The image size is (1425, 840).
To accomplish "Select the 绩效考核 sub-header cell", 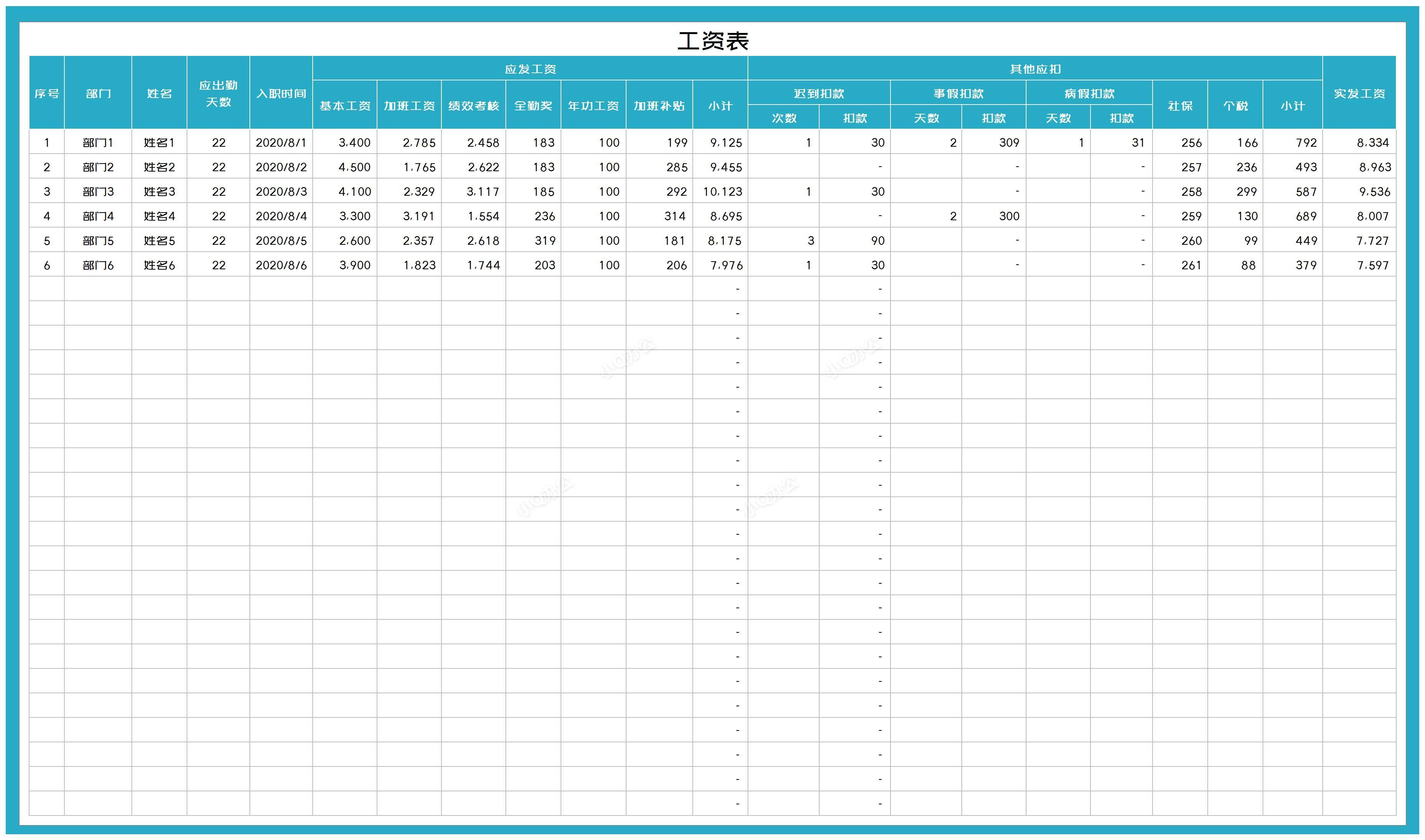I will tap(473, 106).
